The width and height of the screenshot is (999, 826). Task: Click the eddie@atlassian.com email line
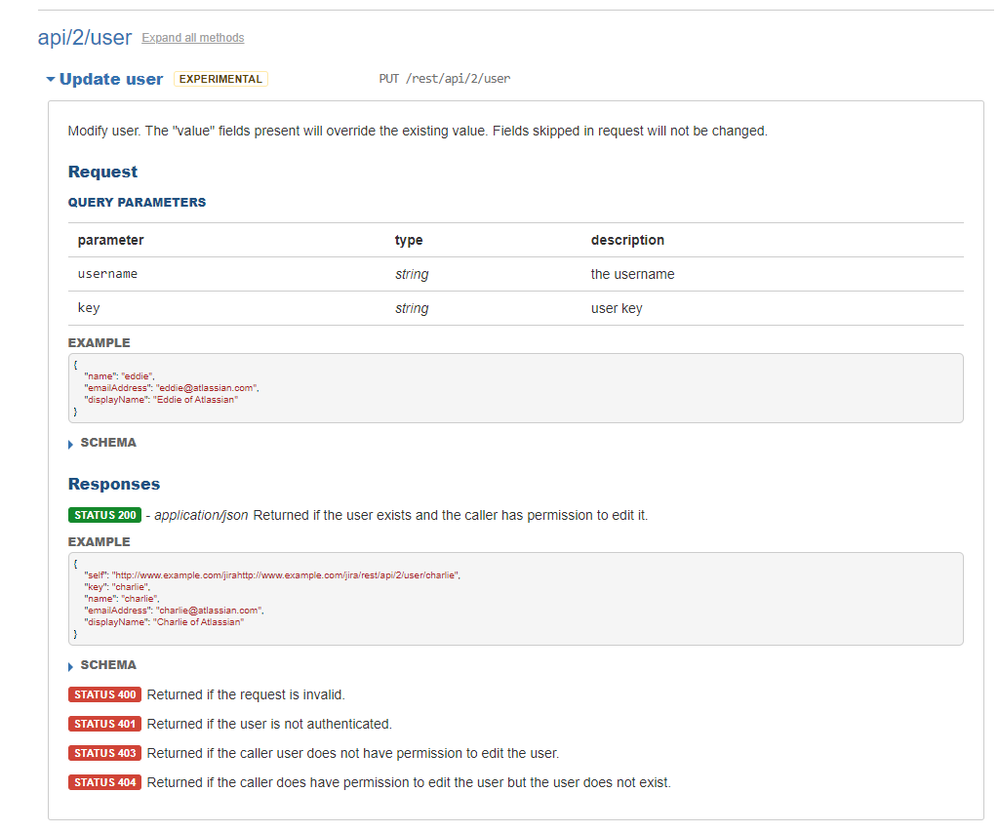click(171, 388)
